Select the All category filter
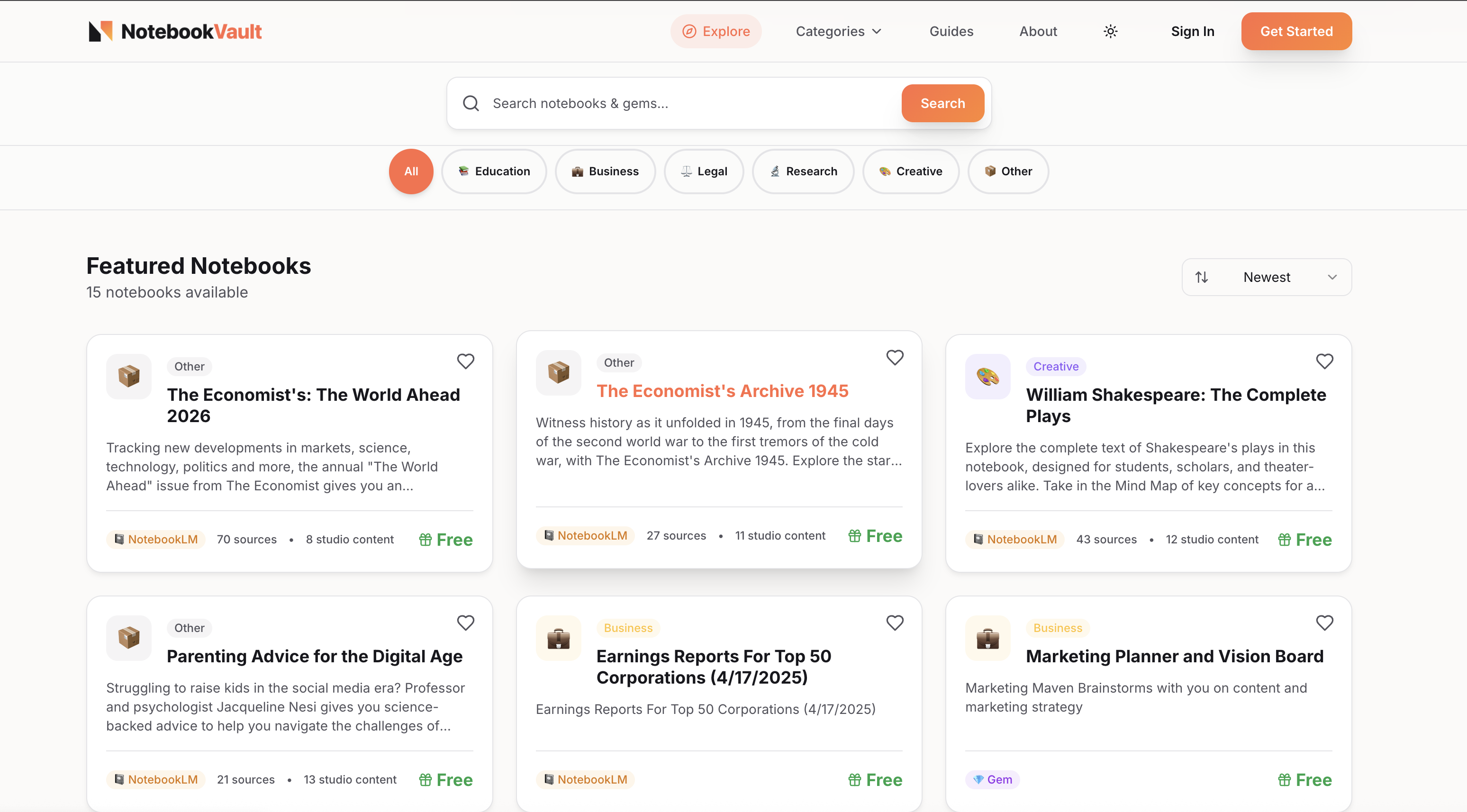This screenshot has height=812, width=1467. pyautogui.click(x=411, y=171)
